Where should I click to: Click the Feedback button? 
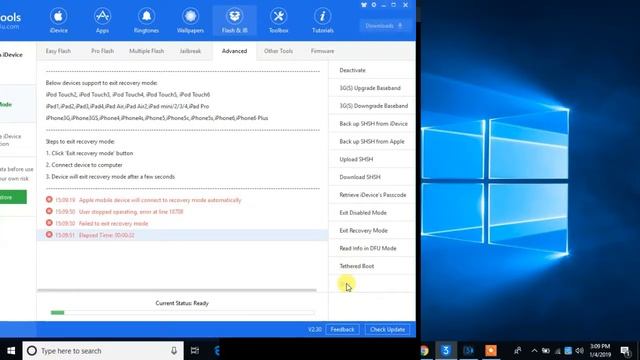pos(342,329)
